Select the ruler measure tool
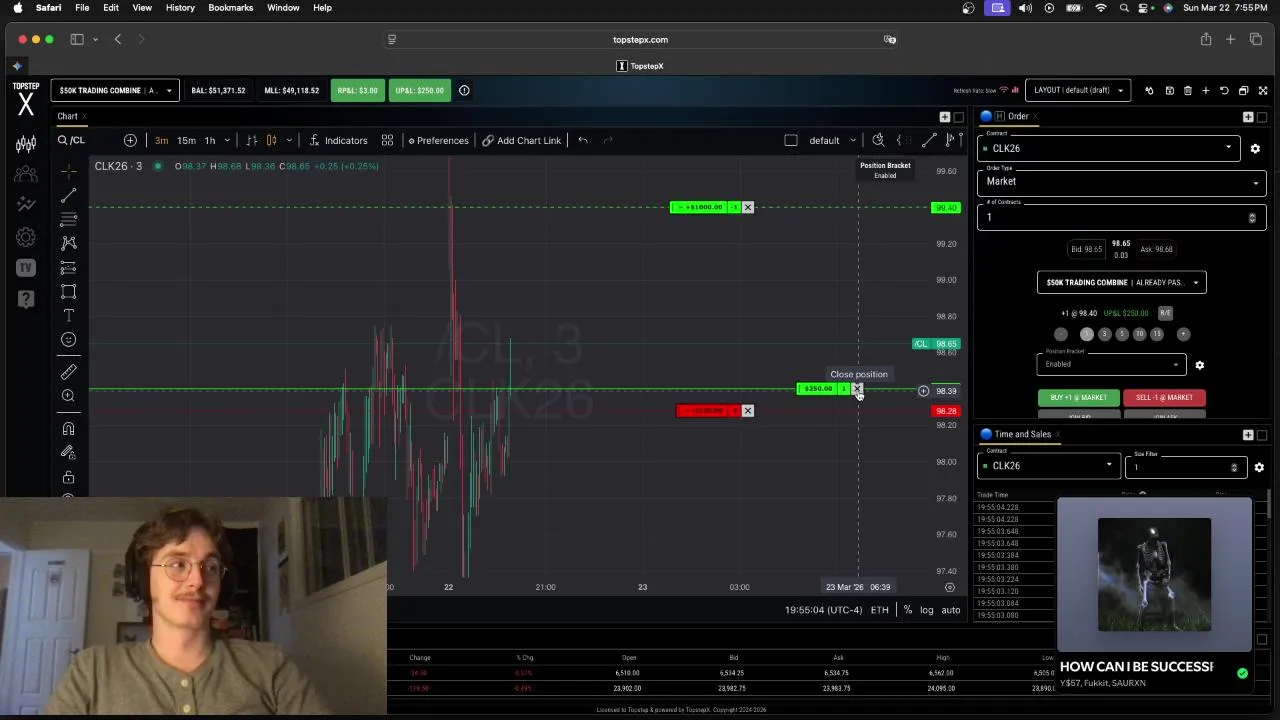1280x720 pixels. coord(68,372)
